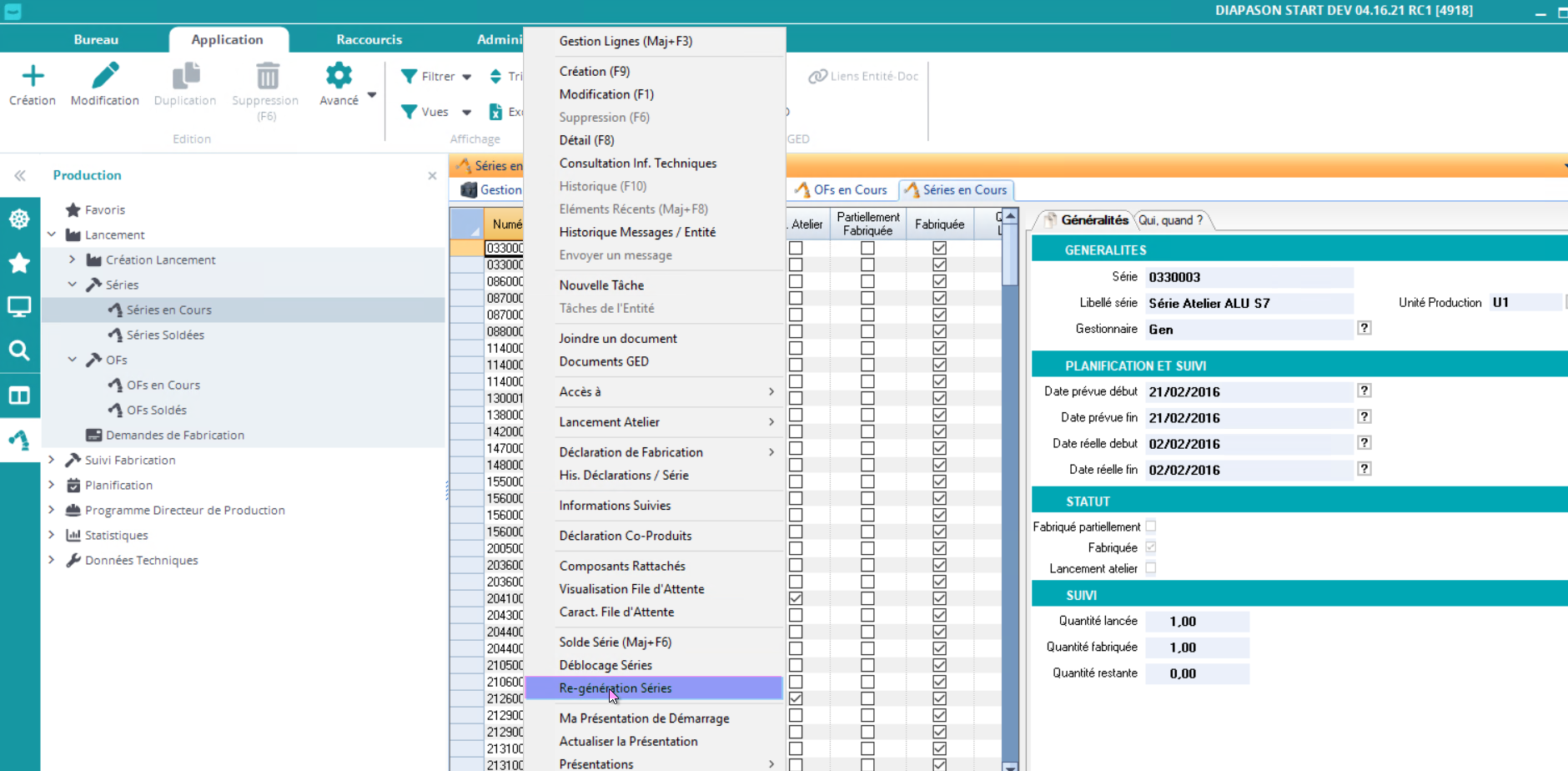Open the Avancé gear icon
Screen dimensions: 1568x771
point(339,77)
